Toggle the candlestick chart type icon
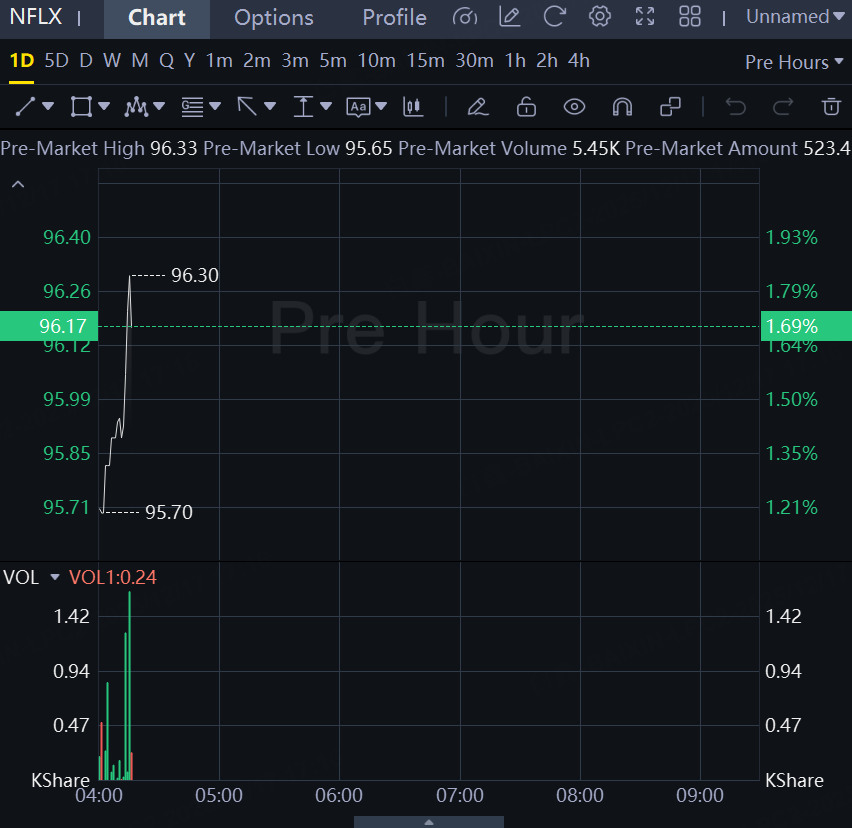 coord(412,106)
